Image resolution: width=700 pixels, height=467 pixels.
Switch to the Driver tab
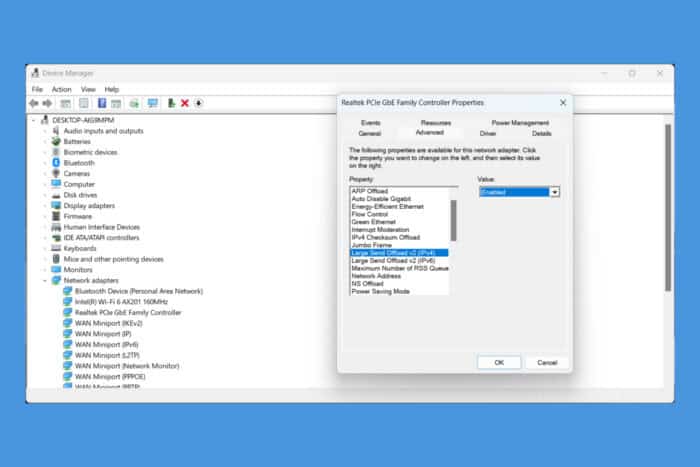click(x=488, y=133)
